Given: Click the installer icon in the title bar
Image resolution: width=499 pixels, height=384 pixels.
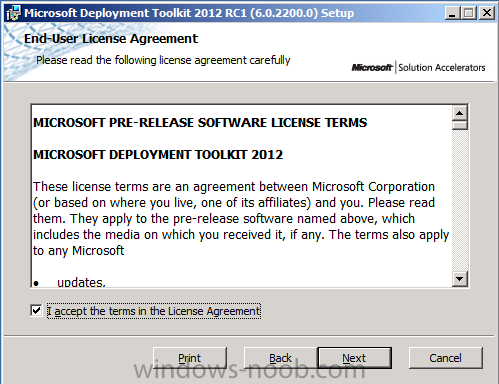Looking at the screenshot, I should click(13, 13).
